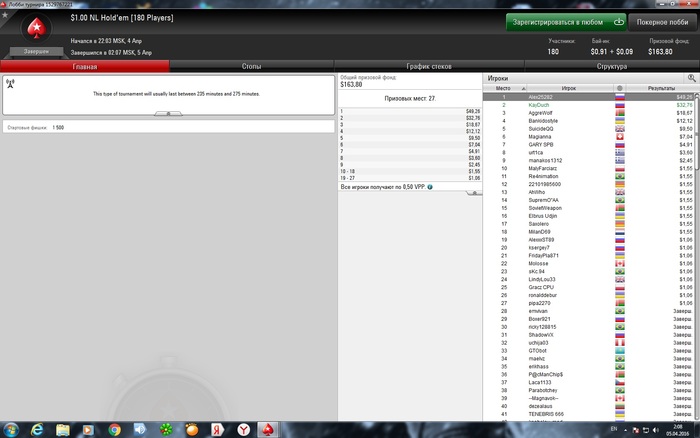Sort players by Место column
The image size is (700, 438).
pyautogui.click(x=505, y=88)
